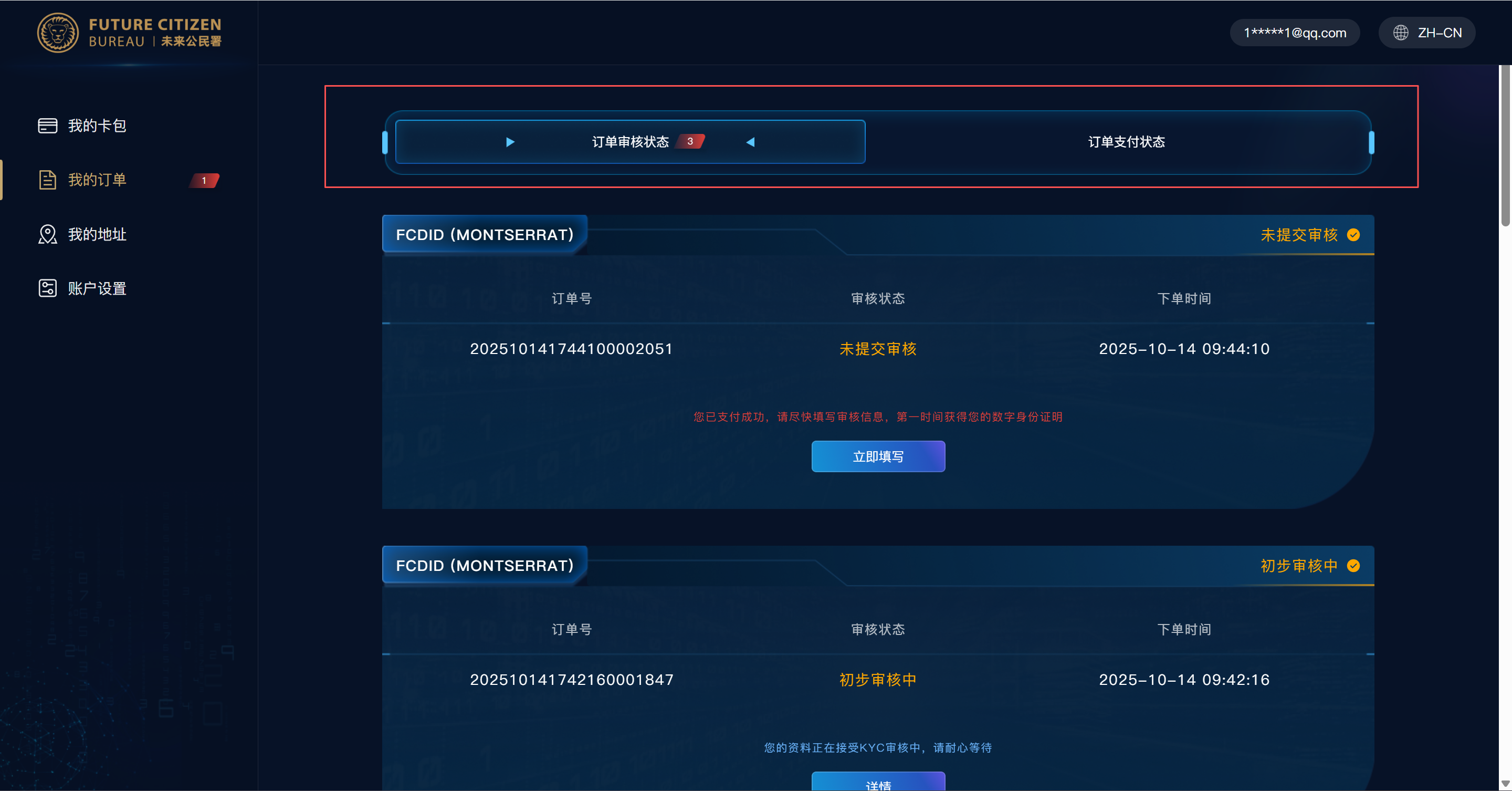Click the settings icon beside 账户设置
Image resolution: width=1512 pixels, height=791 pixels.
(x=48, y=288)
